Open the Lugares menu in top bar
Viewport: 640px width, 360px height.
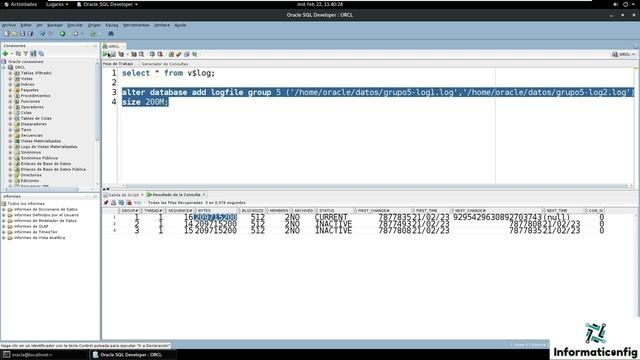[x=57, y=4]
